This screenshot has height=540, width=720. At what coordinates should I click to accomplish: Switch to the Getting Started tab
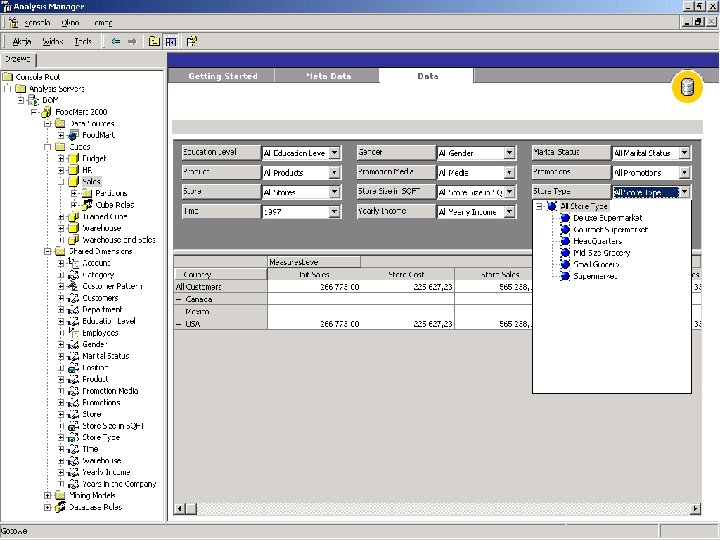[x=223, y=76]
